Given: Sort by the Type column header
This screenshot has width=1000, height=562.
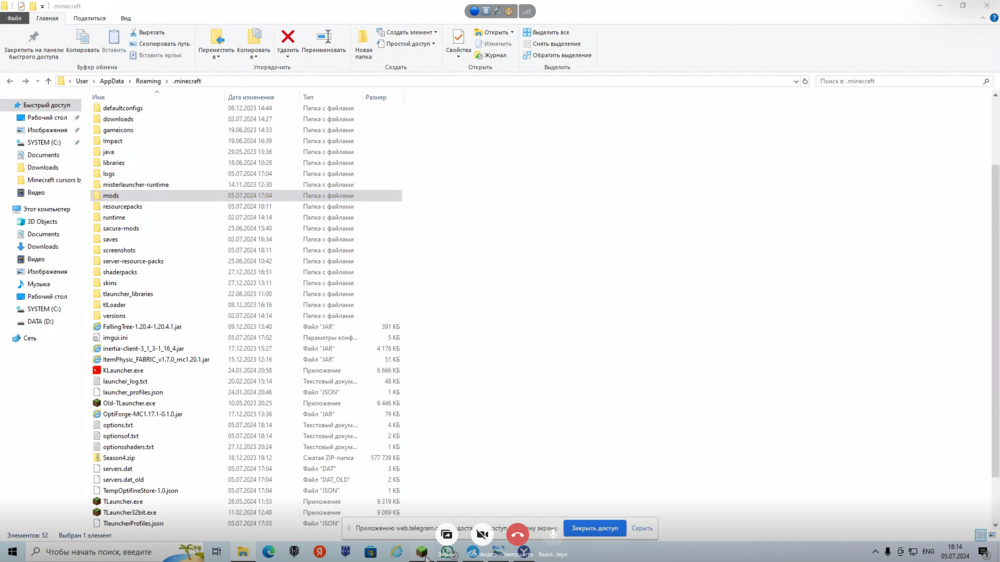Looking at the screenshot, I should (309, 97).
